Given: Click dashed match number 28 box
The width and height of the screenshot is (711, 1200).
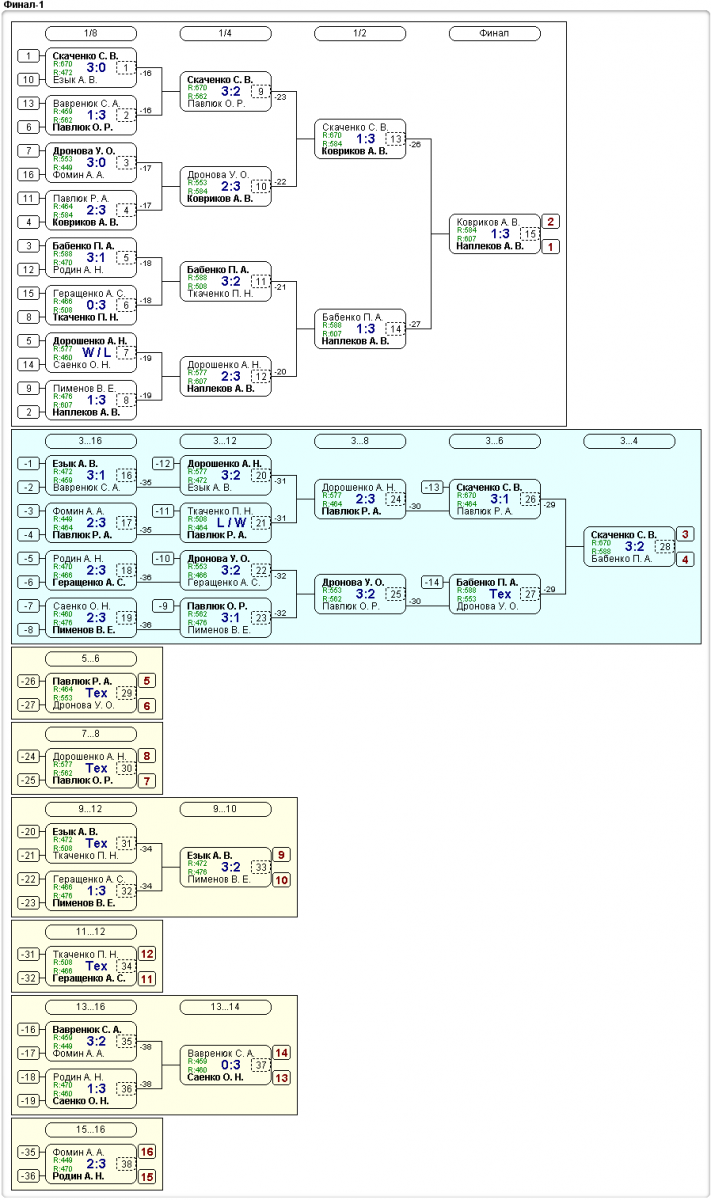Looking at the screenshot, I should (664, 546).
